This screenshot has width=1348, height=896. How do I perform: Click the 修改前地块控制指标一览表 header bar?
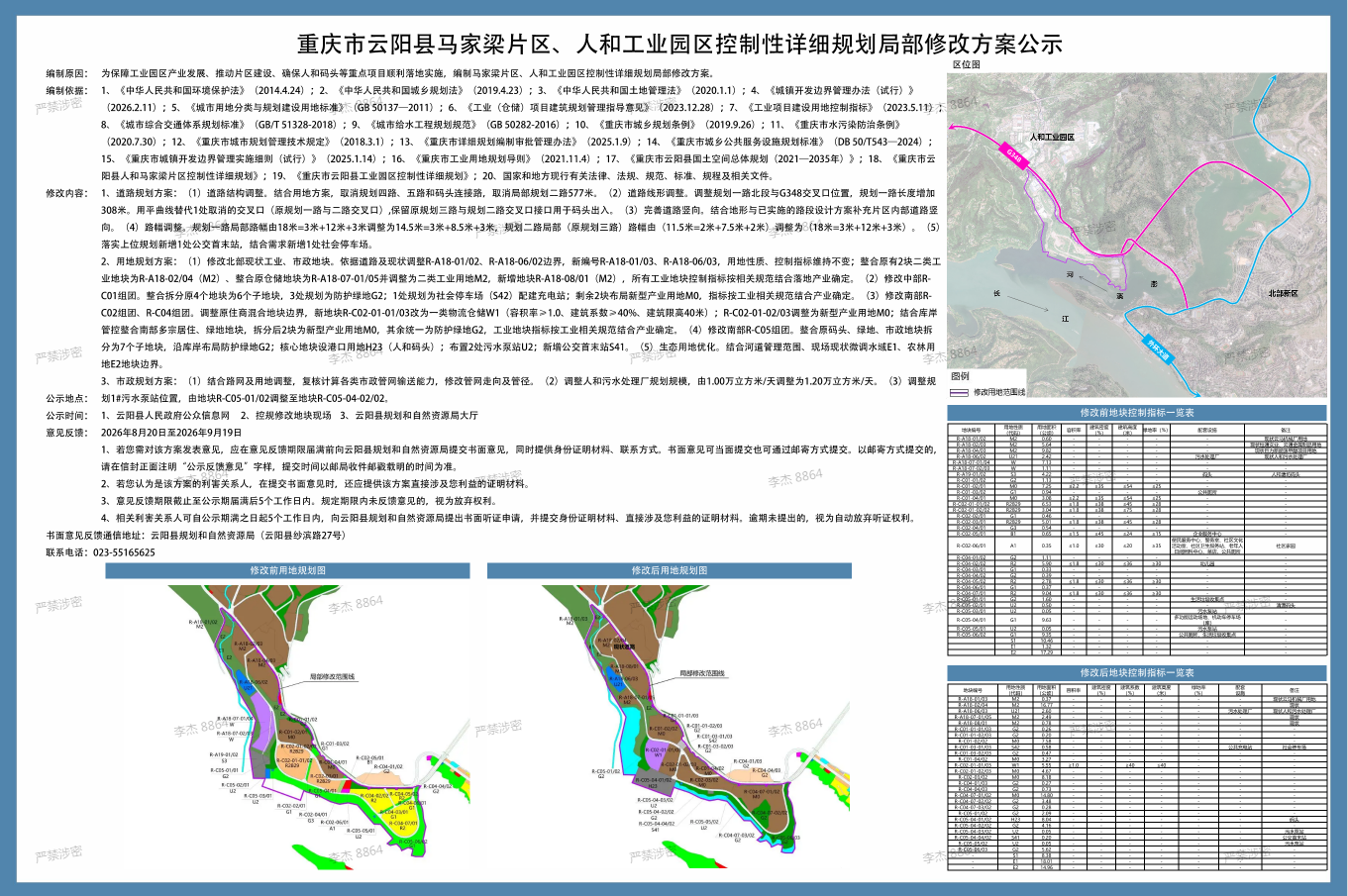(x=1136, y=413)
